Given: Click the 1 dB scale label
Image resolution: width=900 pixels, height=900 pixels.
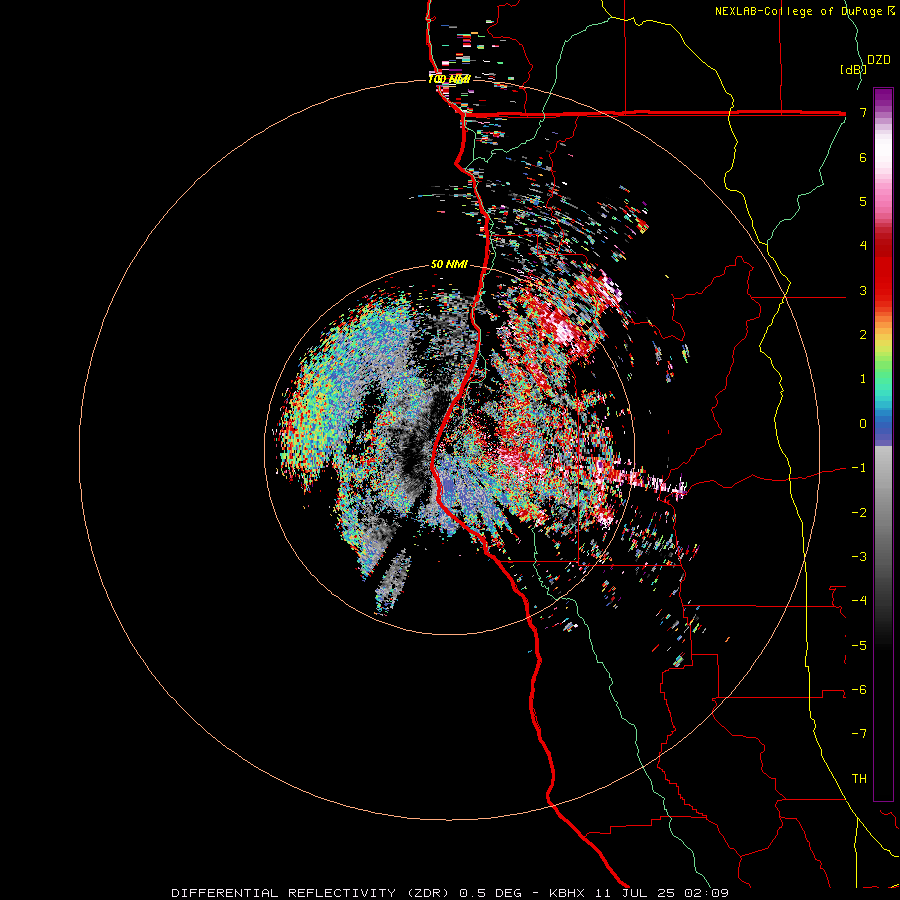Looking at the screenshot, I should [x=863, y=379].
